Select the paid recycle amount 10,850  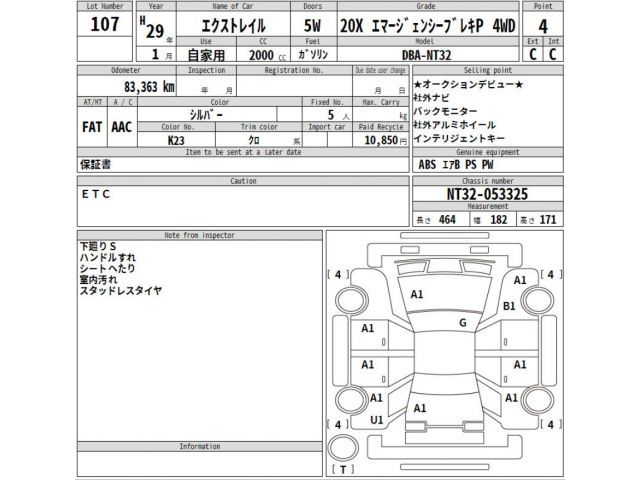[x=381, y=140]
